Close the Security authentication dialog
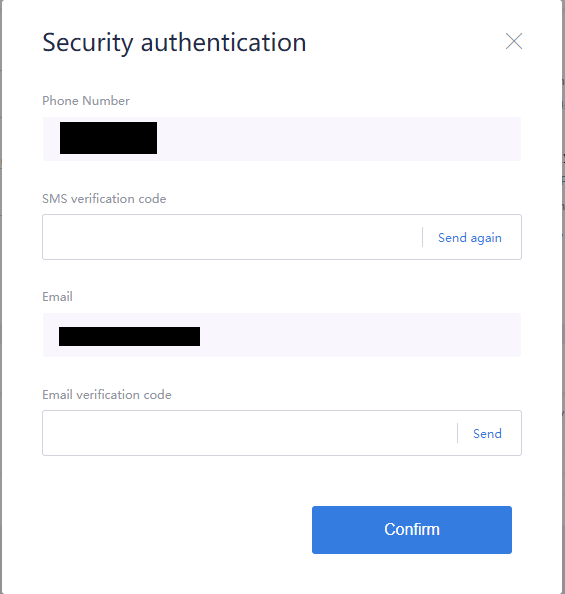This screenshot has height=594, width=565. [514, 41]
